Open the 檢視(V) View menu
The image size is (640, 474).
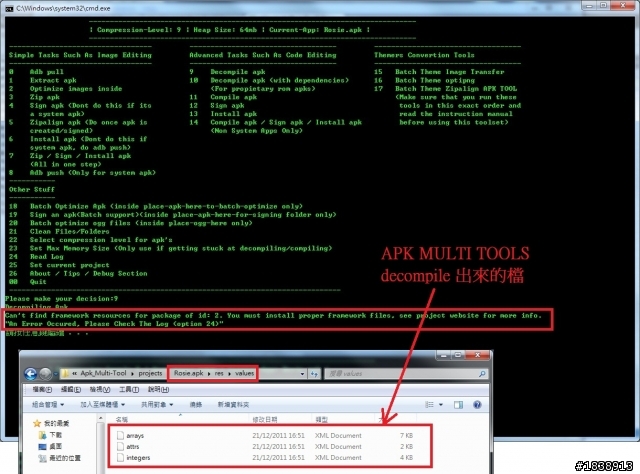coord(100,389)
